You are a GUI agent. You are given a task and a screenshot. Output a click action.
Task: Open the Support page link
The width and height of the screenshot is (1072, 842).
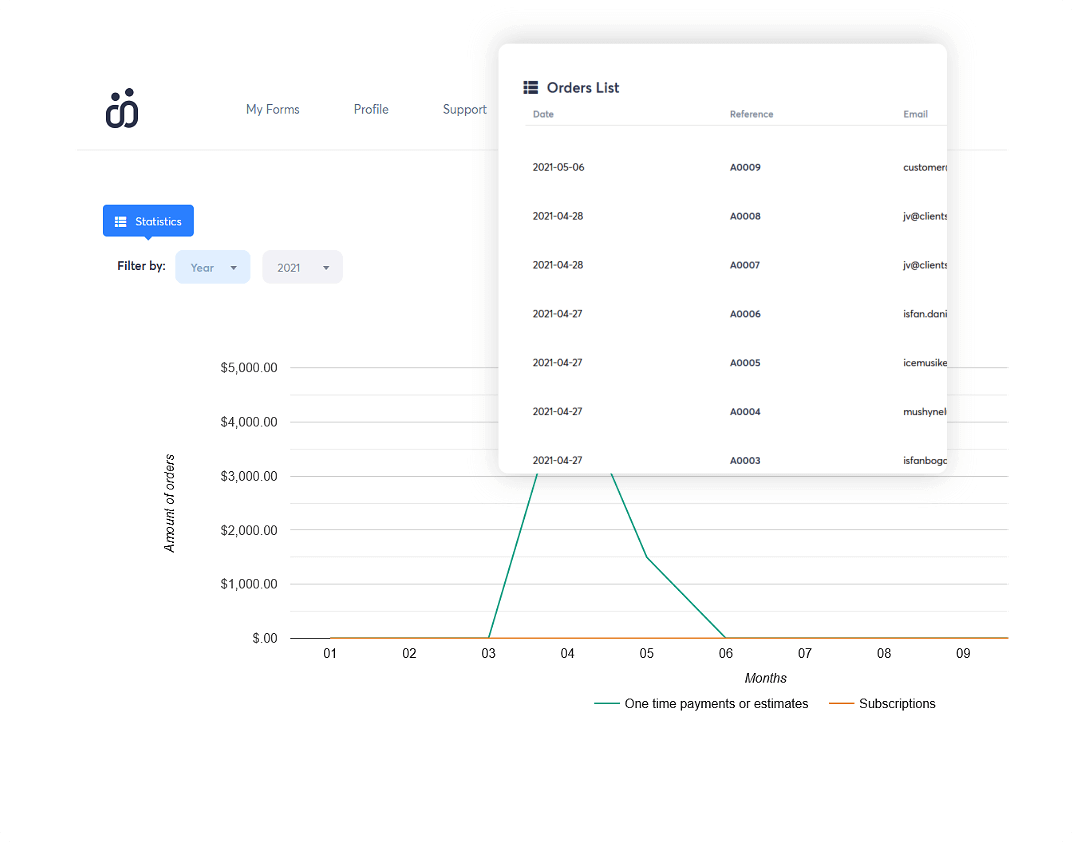point(464,109)
